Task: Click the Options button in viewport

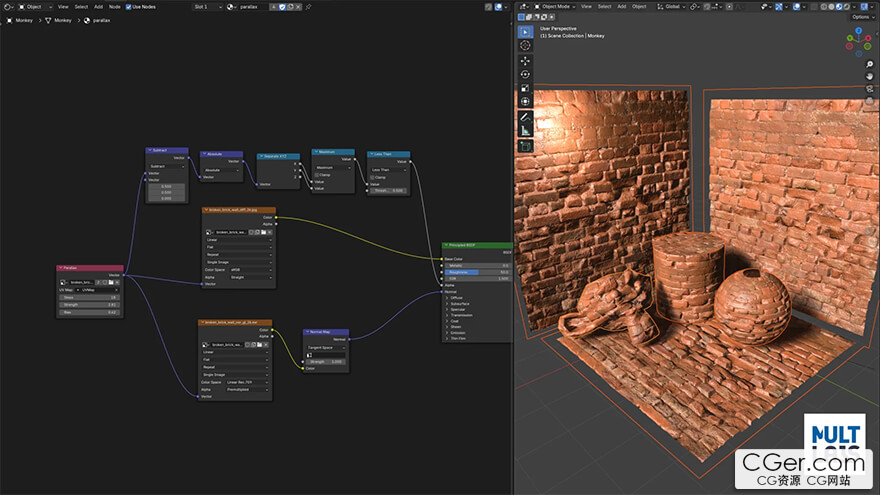Action: point(861,17)
